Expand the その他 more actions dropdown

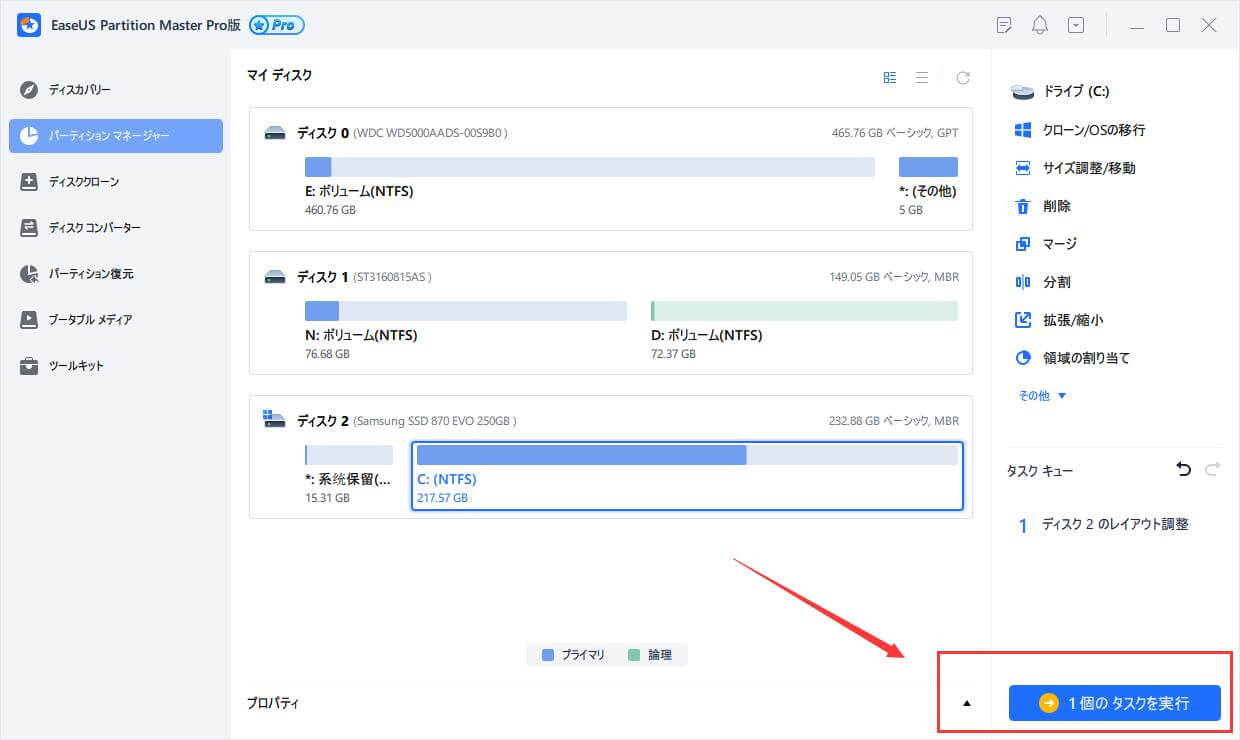coord(1042,396)
